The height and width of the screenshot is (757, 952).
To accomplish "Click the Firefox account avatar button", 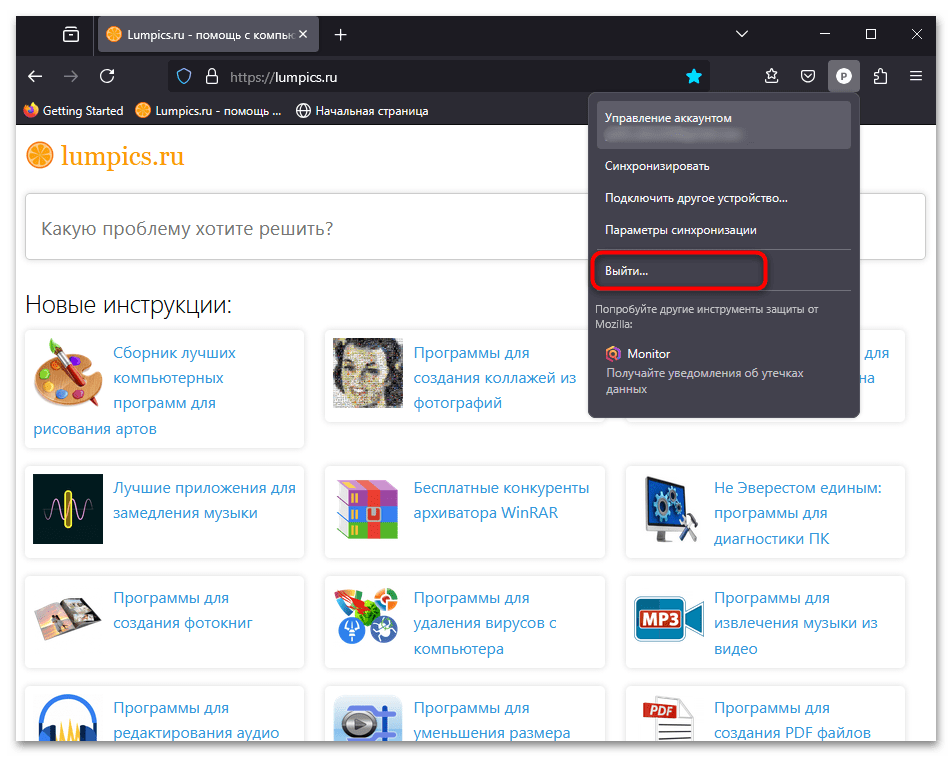I will (844, 76).
